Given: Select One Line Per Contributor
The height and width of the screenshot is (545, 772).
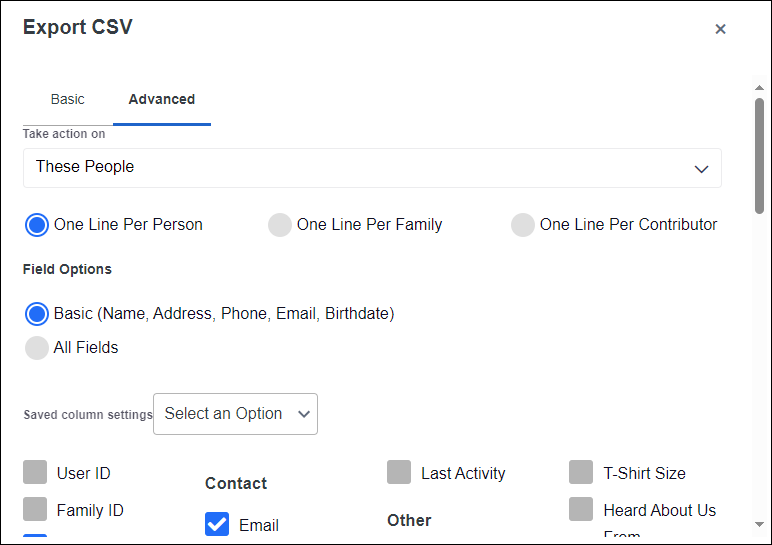Looking at the screenshot, I should point(523,225).
